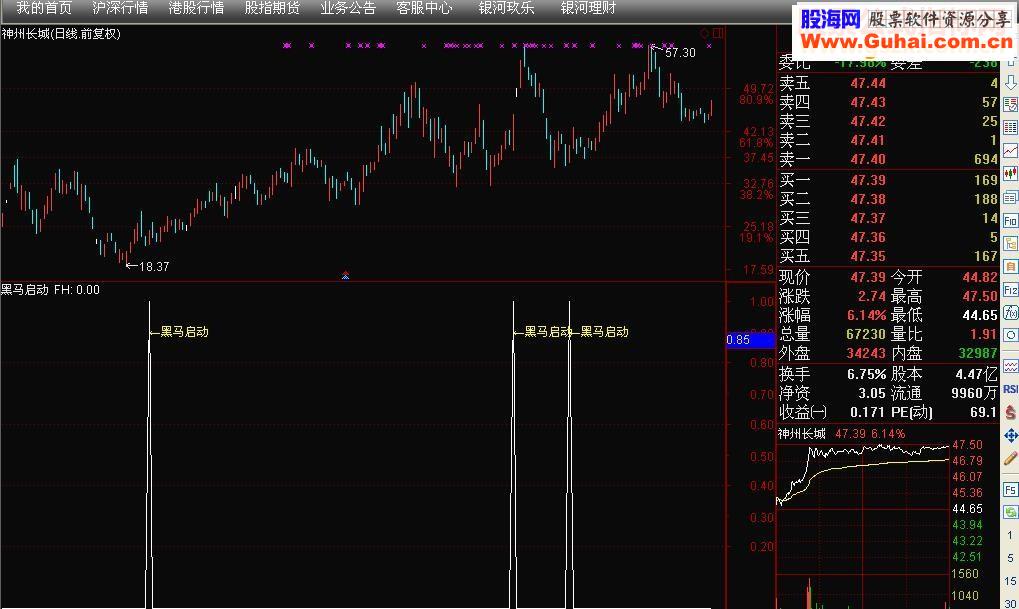1019x609 pixels.
Task: Click the red dollar-sign icon
Action: (x=1011, y=412)
